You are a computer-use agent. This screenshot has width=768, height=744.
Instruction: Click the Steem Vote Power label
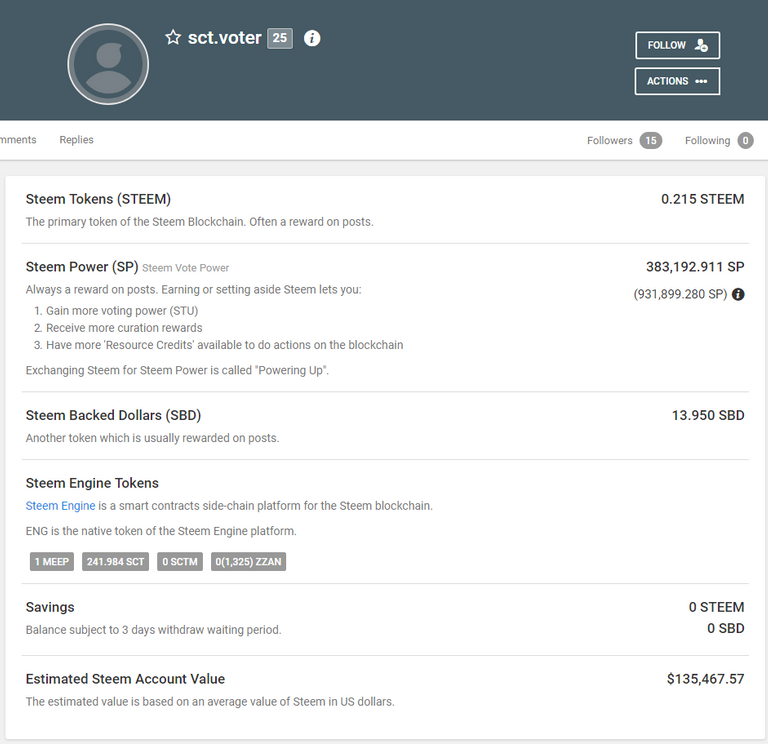tap(186, 268)
